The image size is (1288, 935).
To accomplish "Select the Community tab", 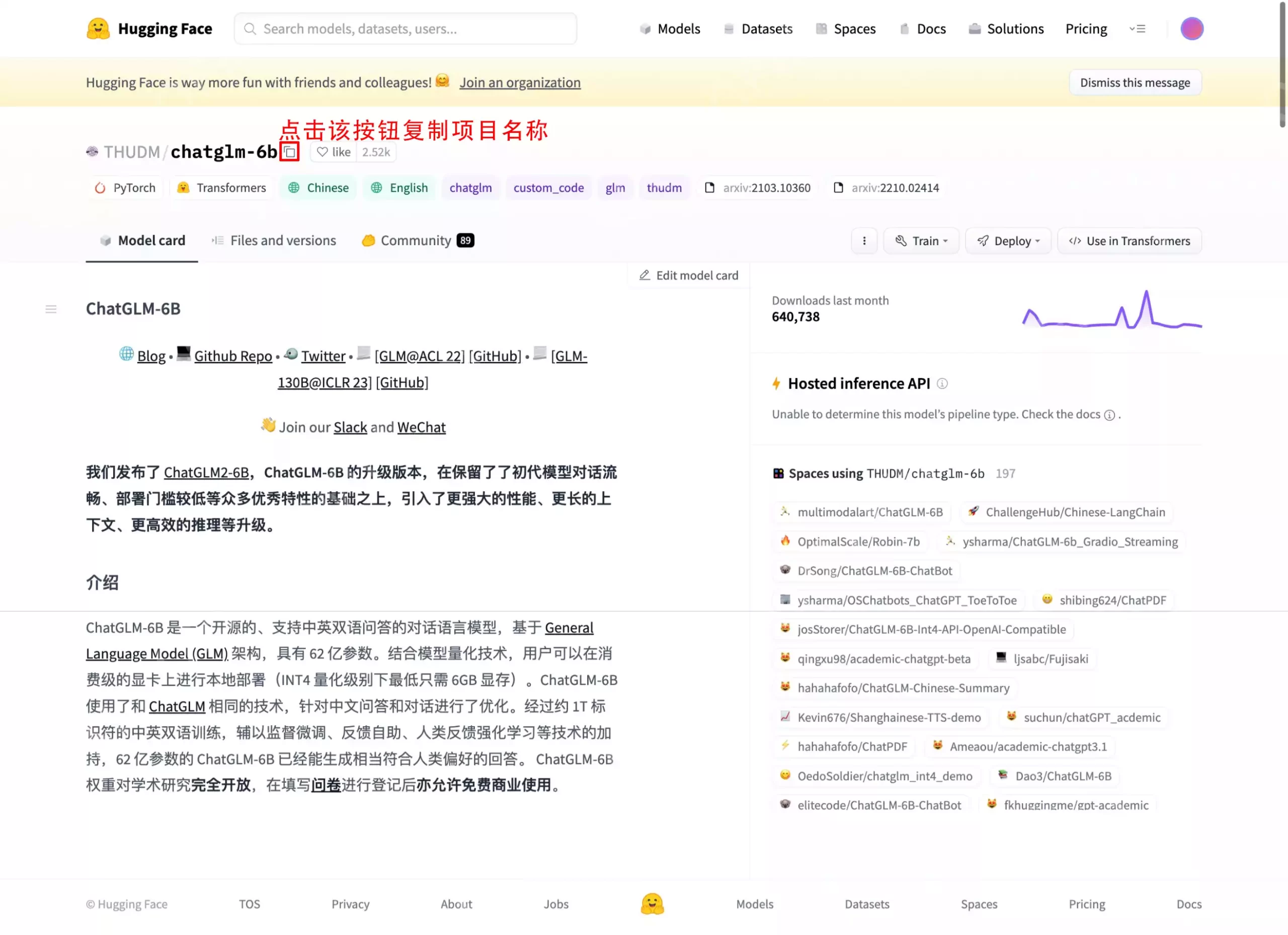I will (416, 240).
